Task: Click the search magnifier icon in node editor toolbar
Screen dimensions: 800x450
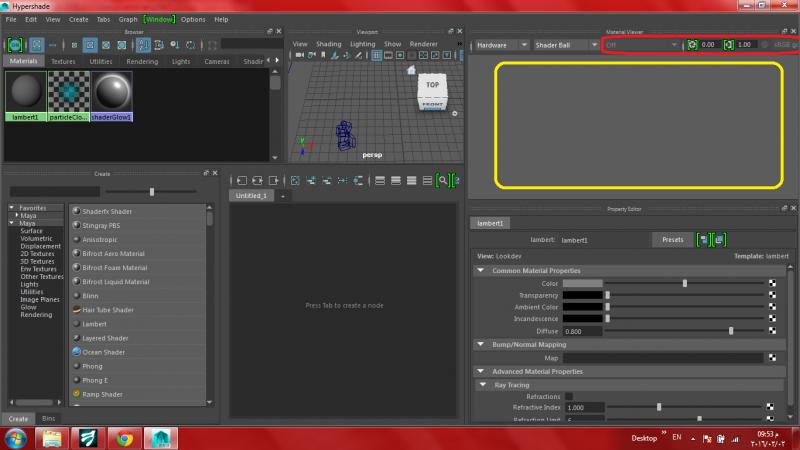Action: click(441, 180)
